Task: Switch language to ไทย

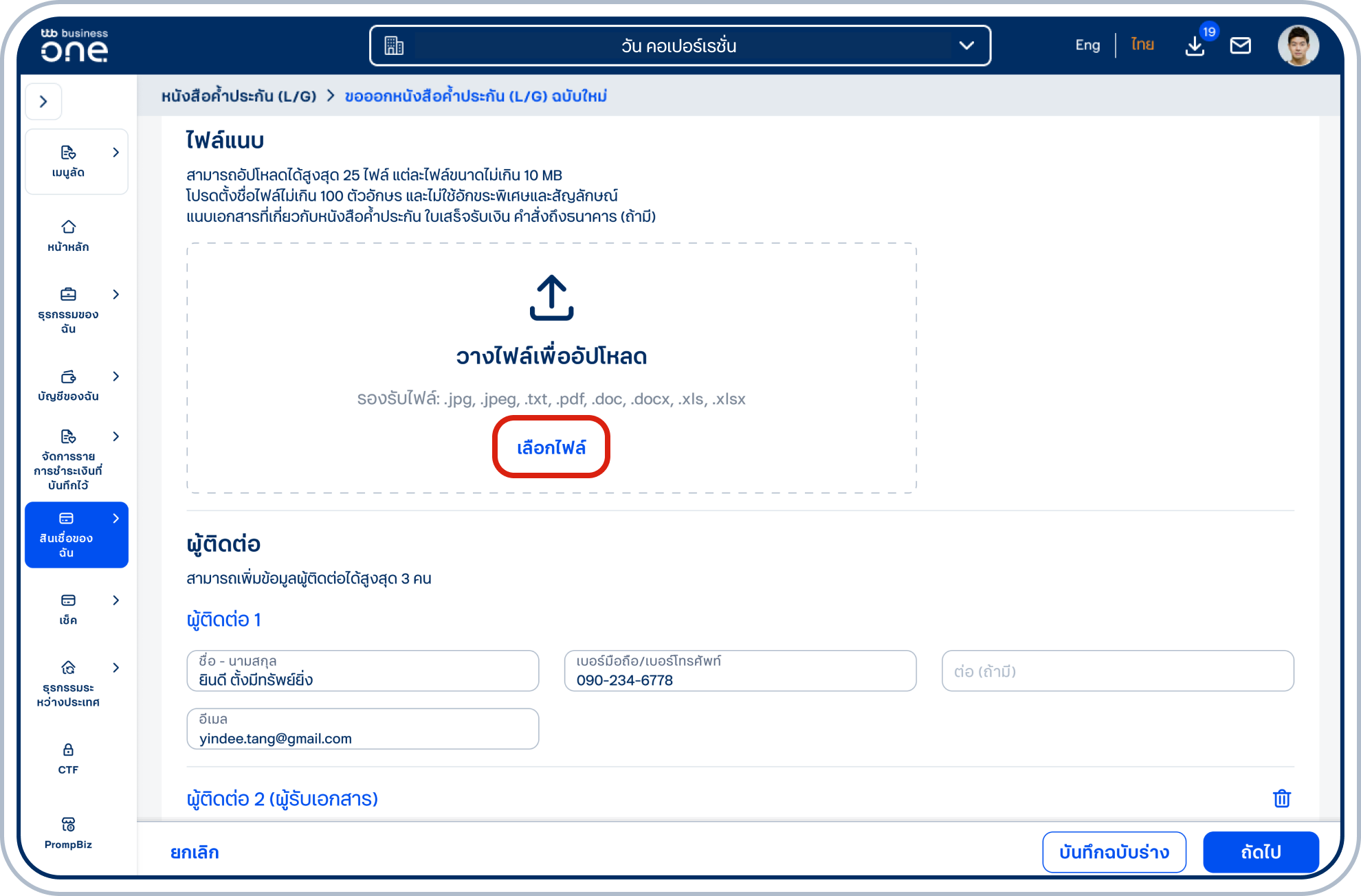Action: 1142,45
